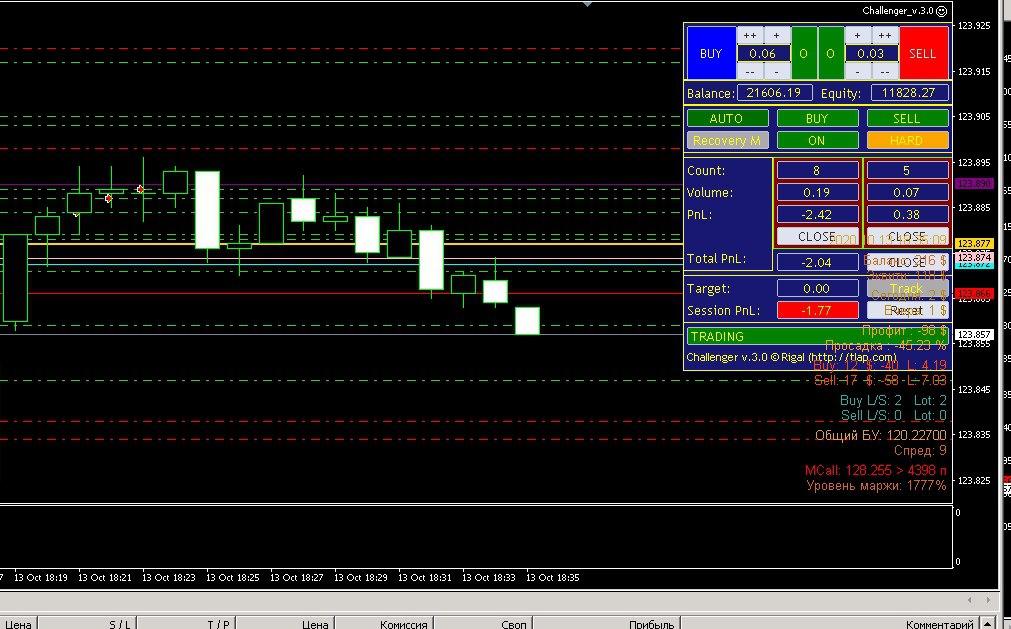This screenshot has height=629, width=1011.
Task: Select the 0.06 buy lot field
Action: pos(763,53)
